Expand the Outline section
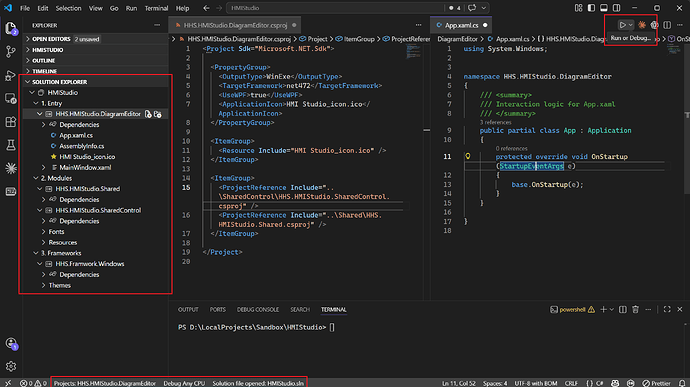This screenshot has width=690, height=387. [x=95, y=60]
